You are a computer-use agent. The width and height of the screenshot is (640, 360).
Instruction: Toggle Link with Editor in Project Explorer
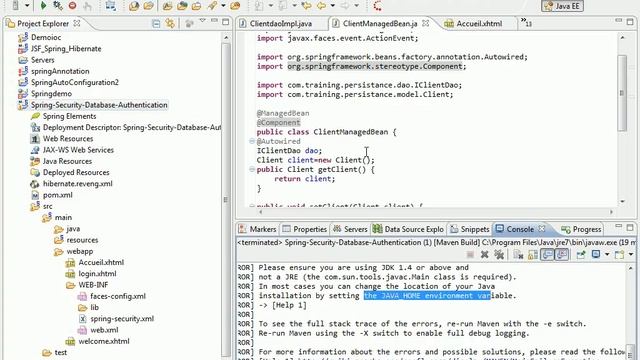[x=170, y=24]
